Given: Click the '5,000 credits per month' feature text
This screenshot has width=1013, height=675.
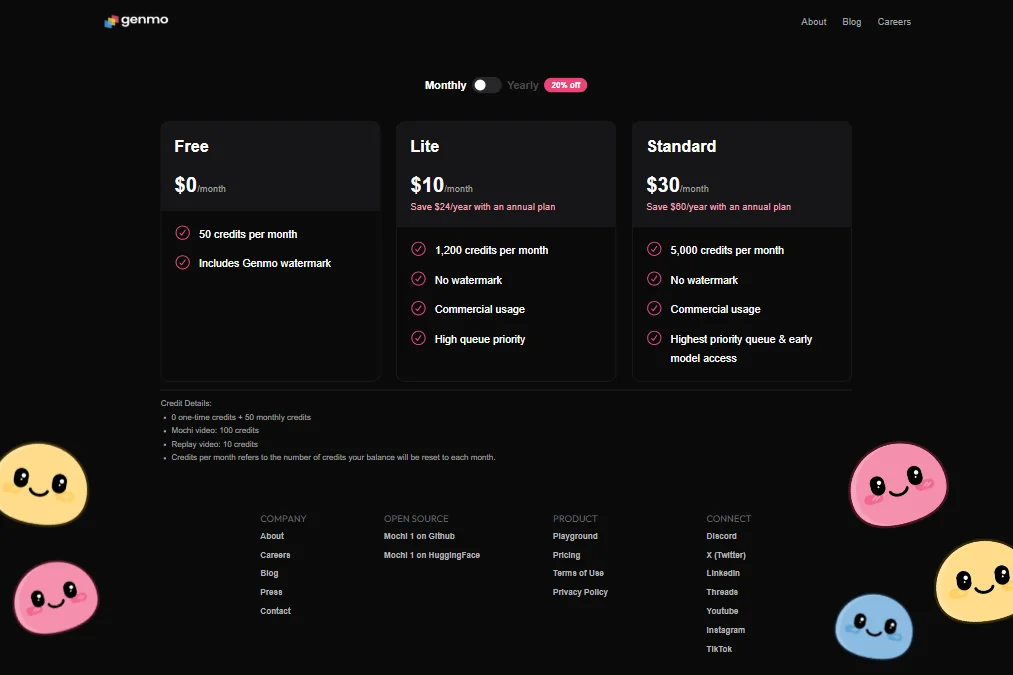Looking at the screenshot, I should point(727,251).
